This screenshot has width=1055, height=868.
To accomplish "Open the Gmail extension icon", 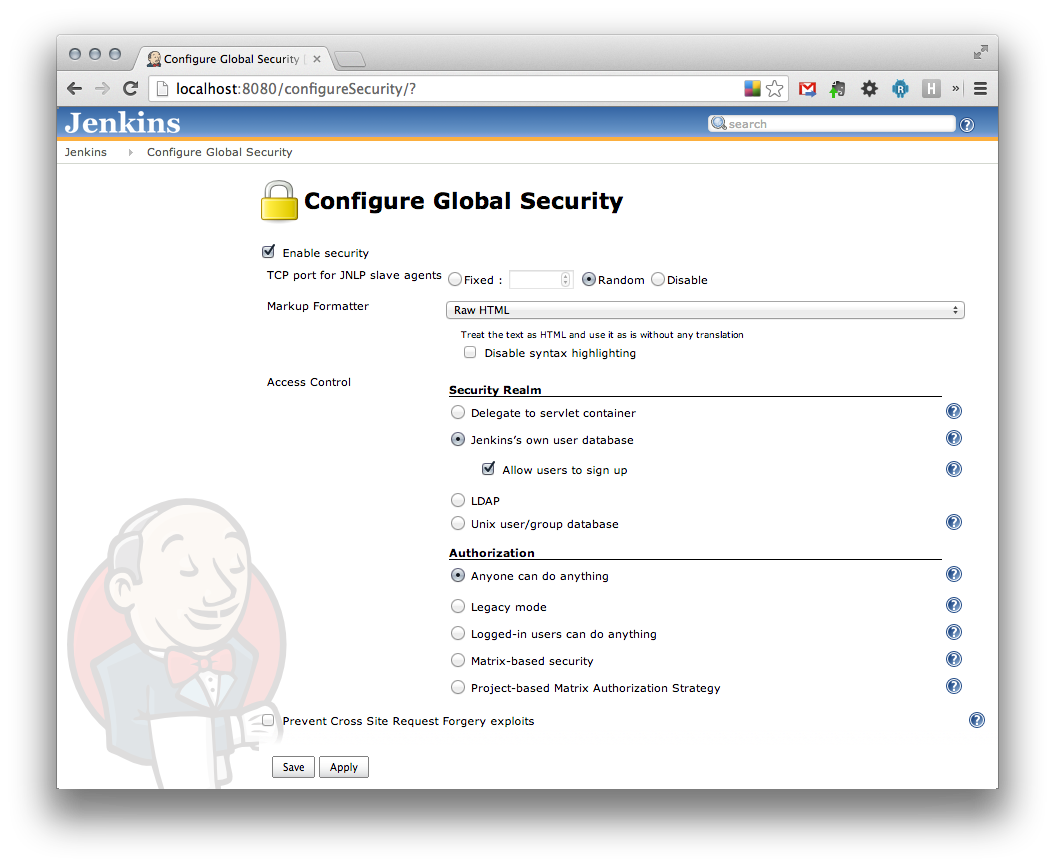I will tap(807, 89).
